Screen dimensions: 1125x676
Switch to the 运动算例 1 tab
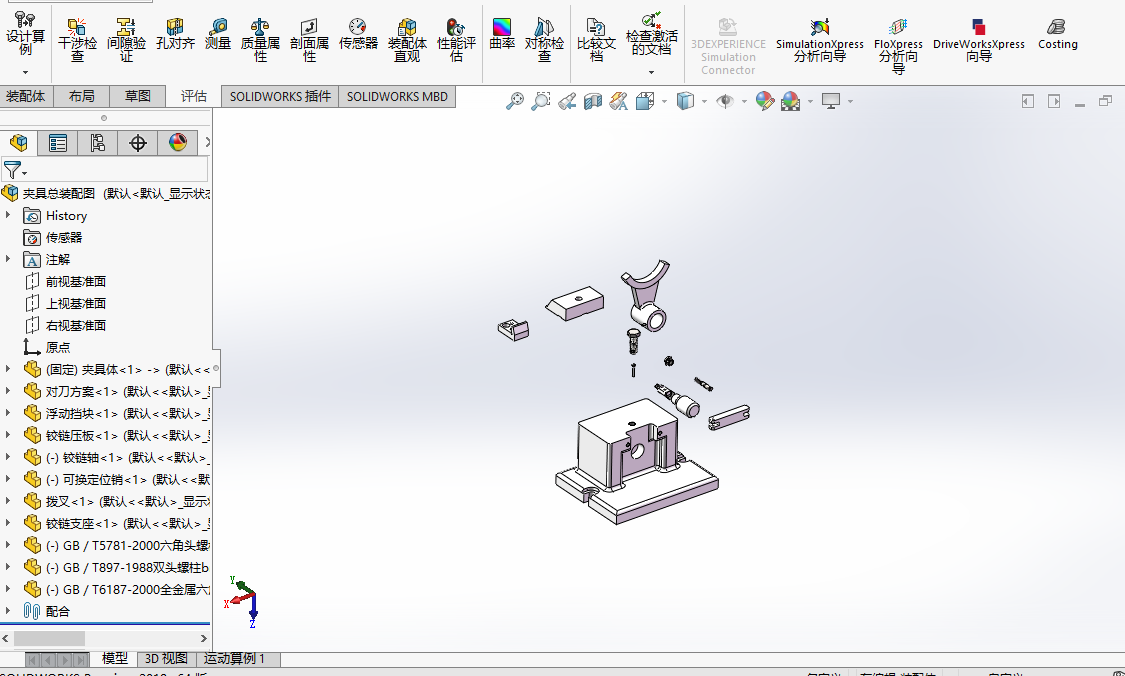(235, 659)
